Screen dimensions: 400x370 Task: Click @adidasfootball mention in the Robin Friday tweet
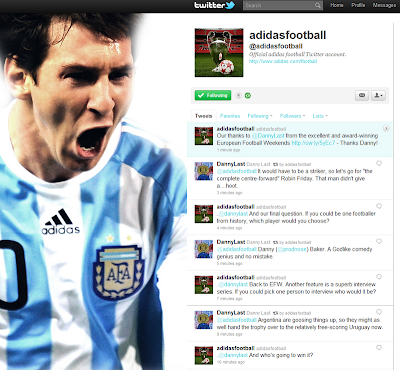[237, 171]
